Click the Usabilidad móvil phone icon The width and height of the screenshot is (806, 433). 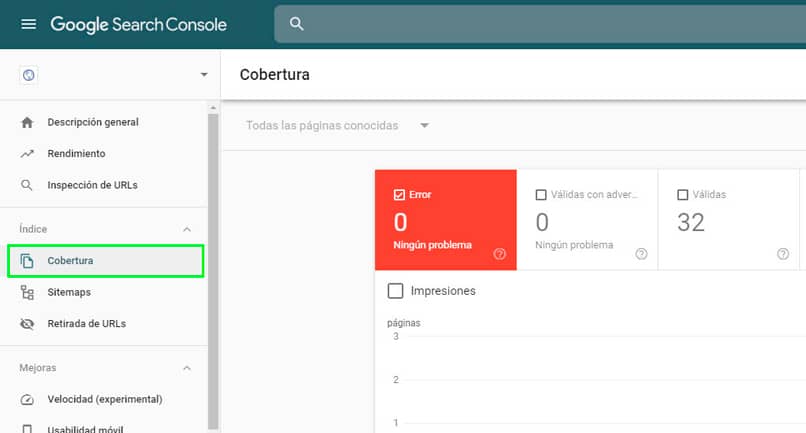tap(27, 429)
